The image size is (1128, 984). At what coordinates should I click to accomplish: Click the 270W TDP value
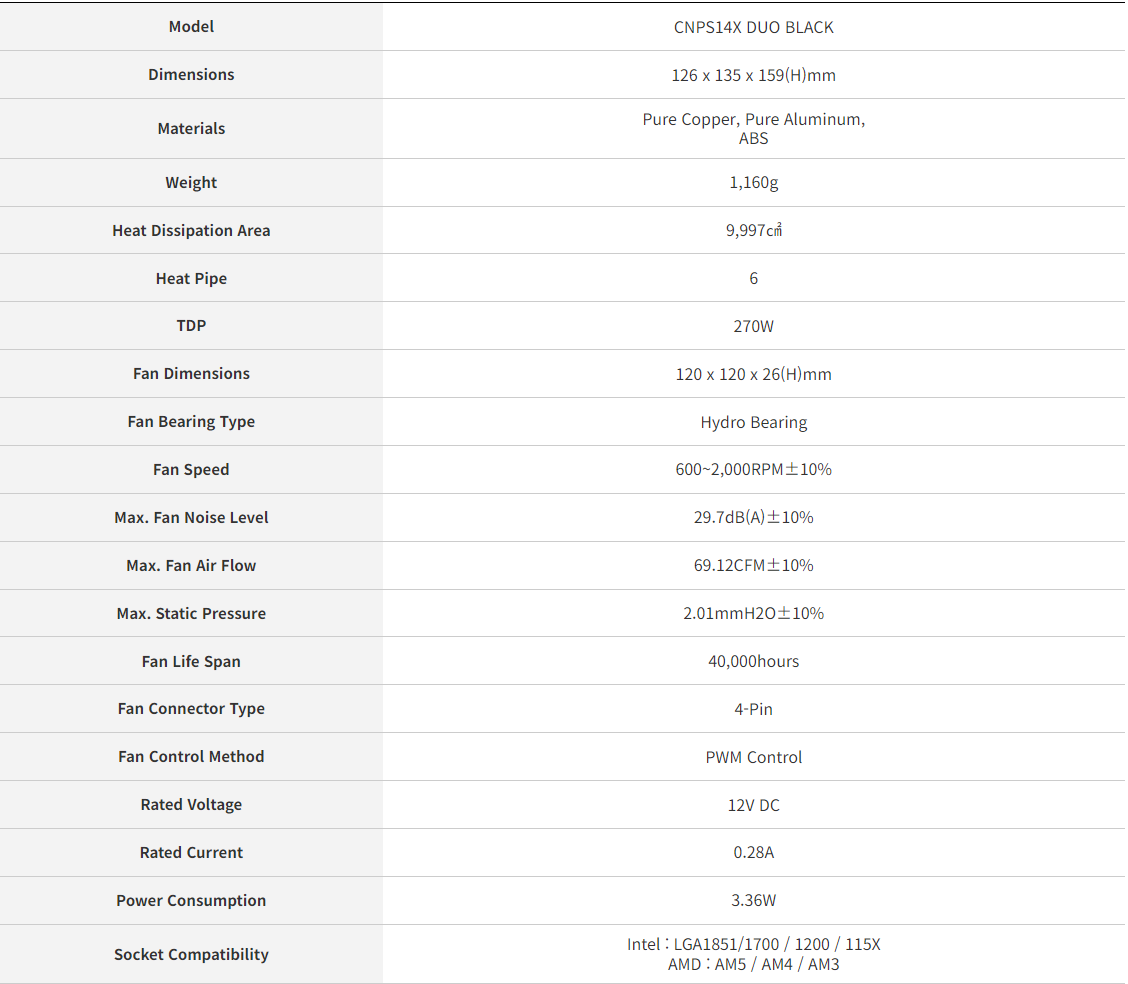point(753,326)
